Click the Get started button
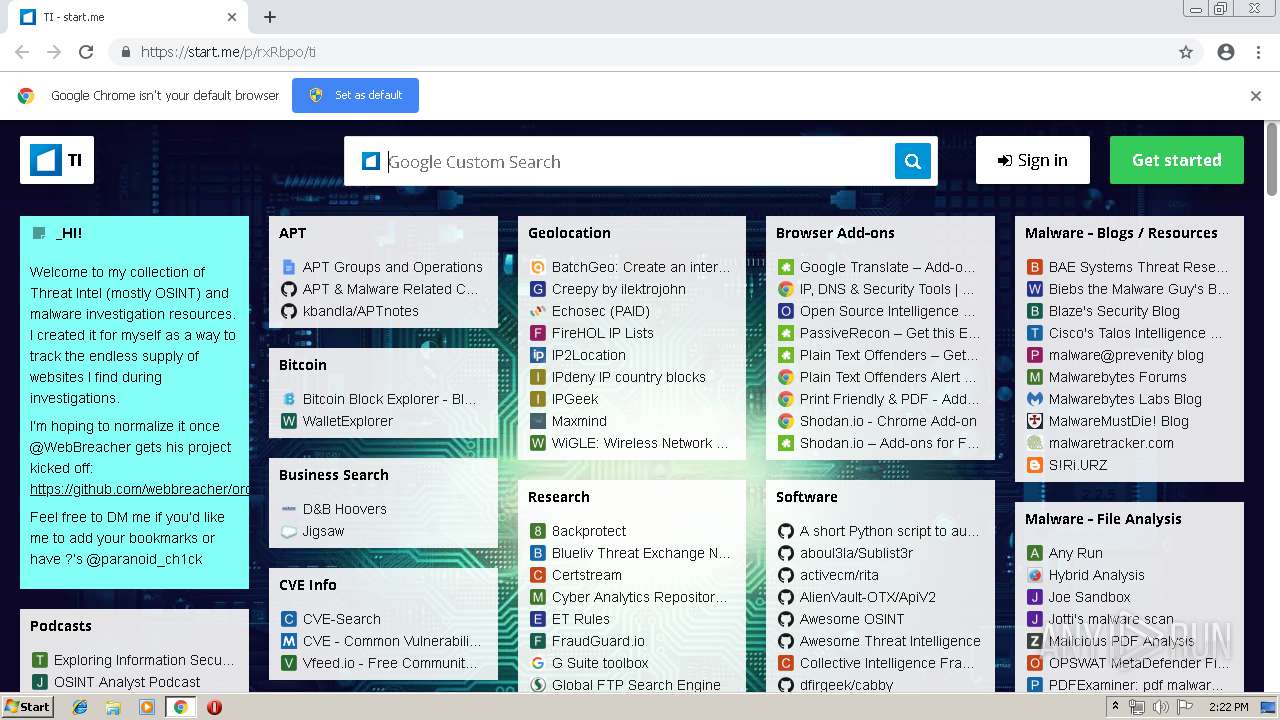The height and width of the screenshot is (720, 1280). (1176, 160)
